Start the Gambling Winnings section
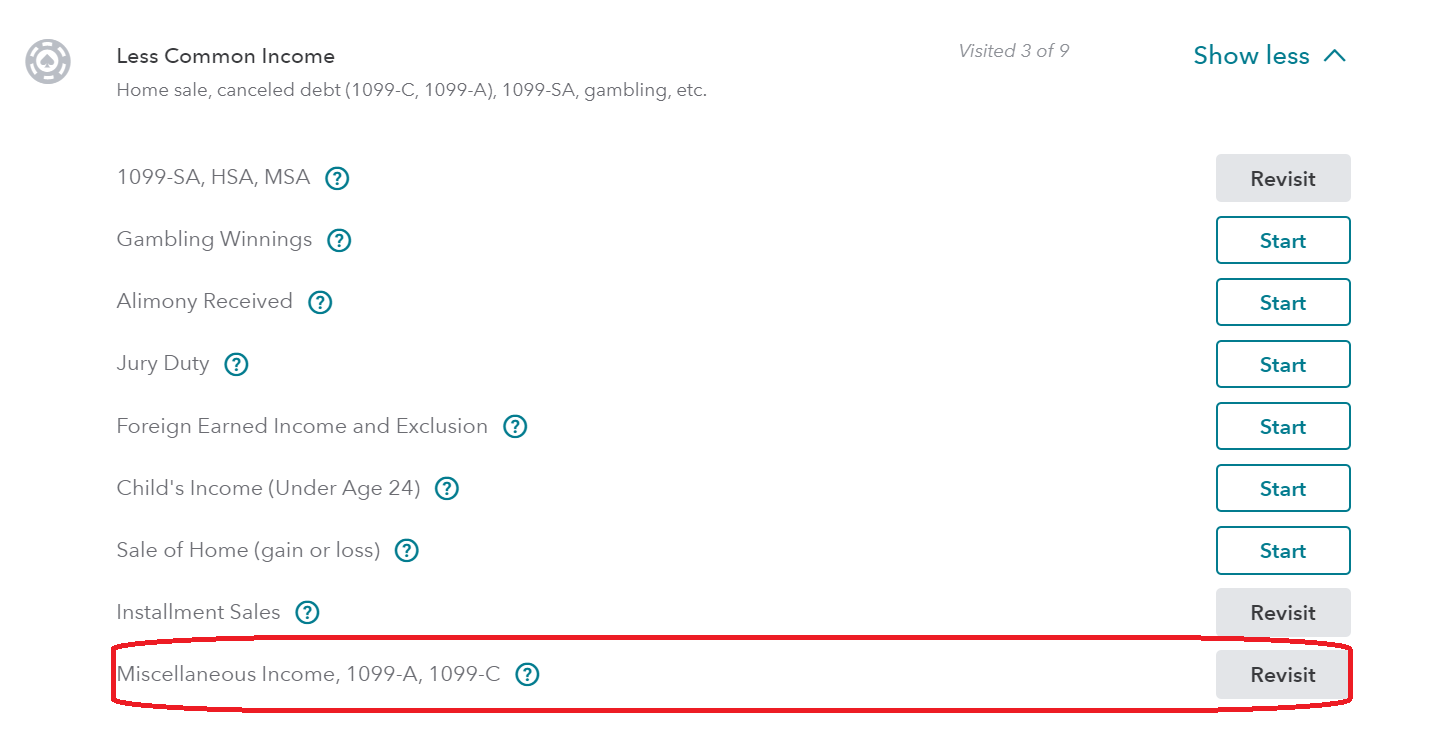Screen dimensions: 1433x741 point(1283,241)
